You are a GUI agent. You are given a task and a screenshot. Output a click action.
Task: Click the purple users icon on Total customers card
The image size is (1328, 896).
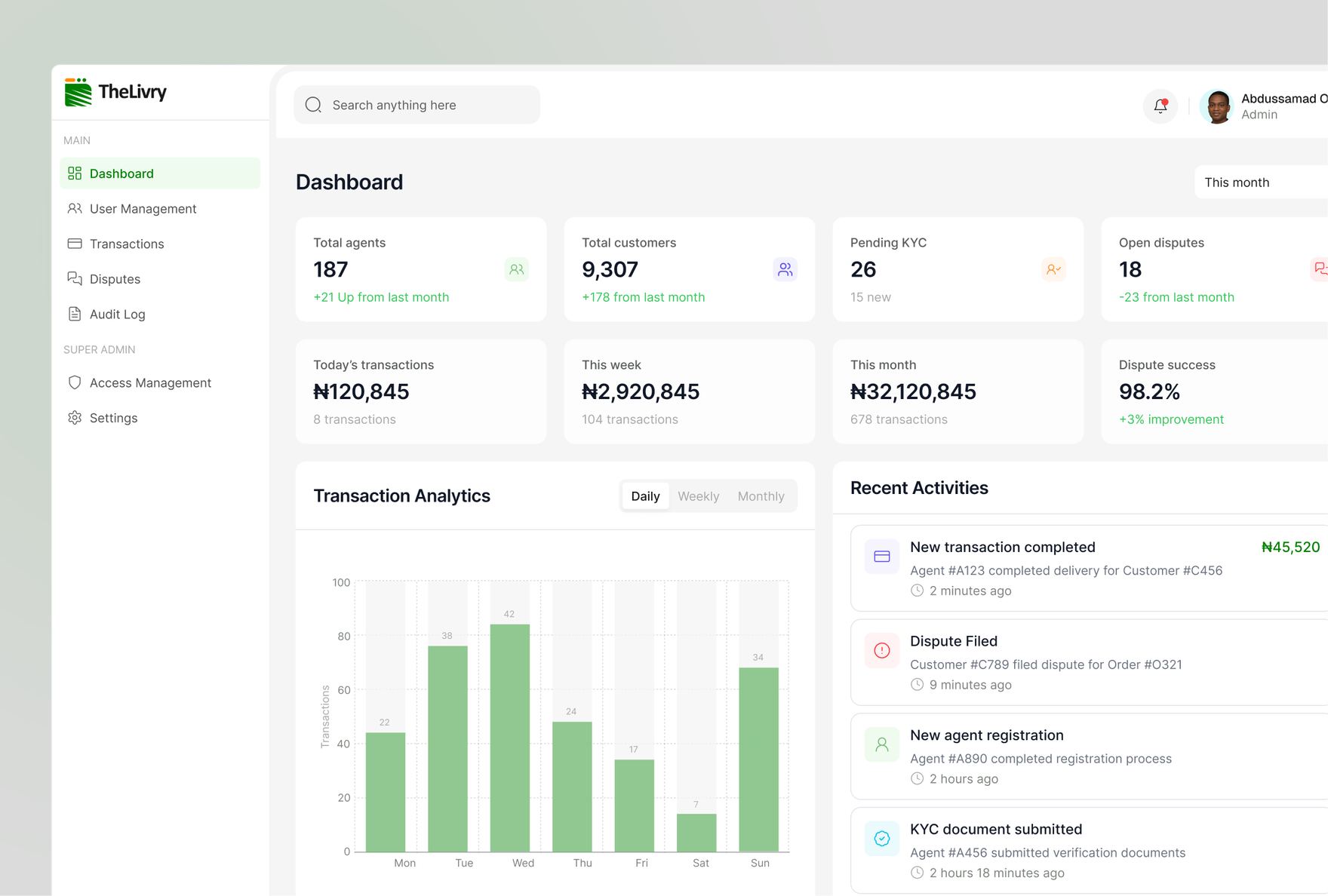(785, 269)
